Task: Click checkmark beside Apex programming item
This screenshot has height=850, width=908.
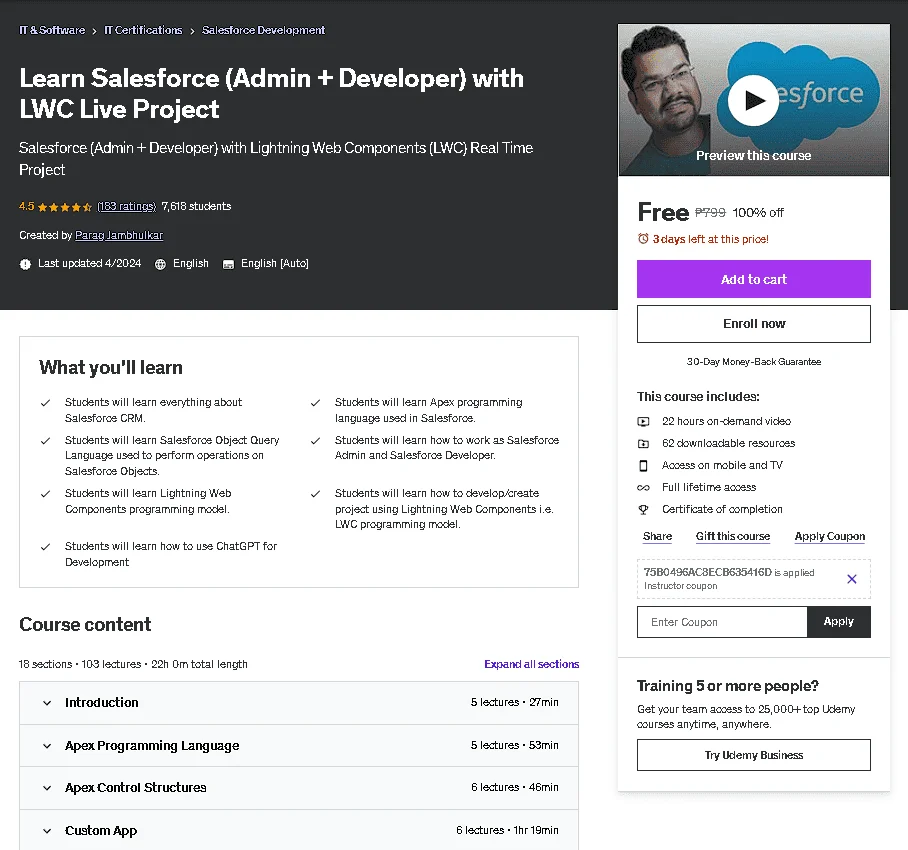Action: [x=315, y=402]
